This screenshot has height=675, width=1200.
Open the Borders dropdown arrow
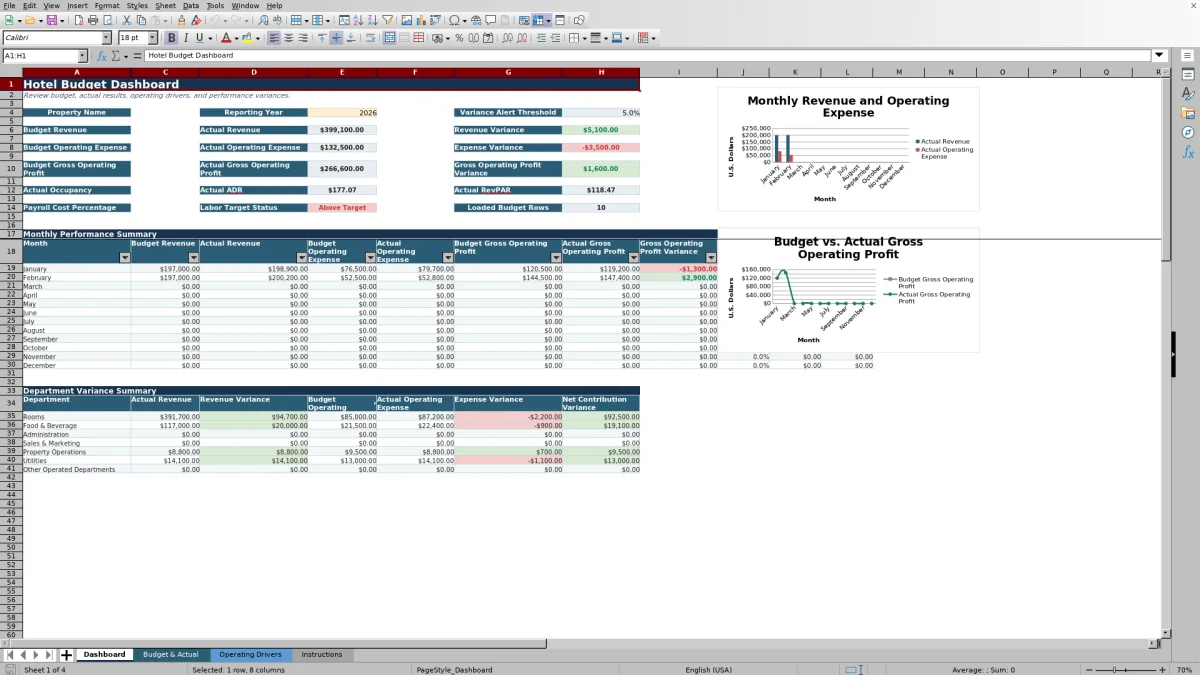(x=584, y=38)
